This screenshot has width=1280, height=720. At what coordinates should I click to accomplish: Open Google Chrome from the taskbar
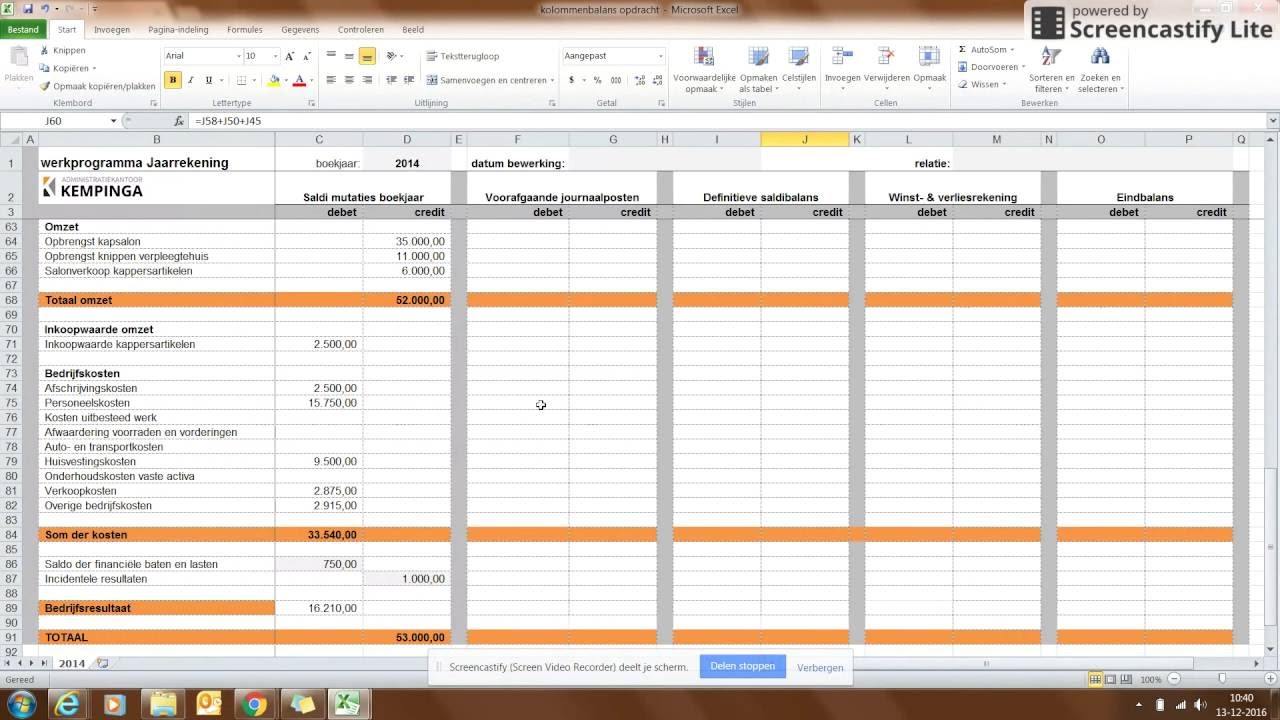pyautogui.click(x=255, y=703)
